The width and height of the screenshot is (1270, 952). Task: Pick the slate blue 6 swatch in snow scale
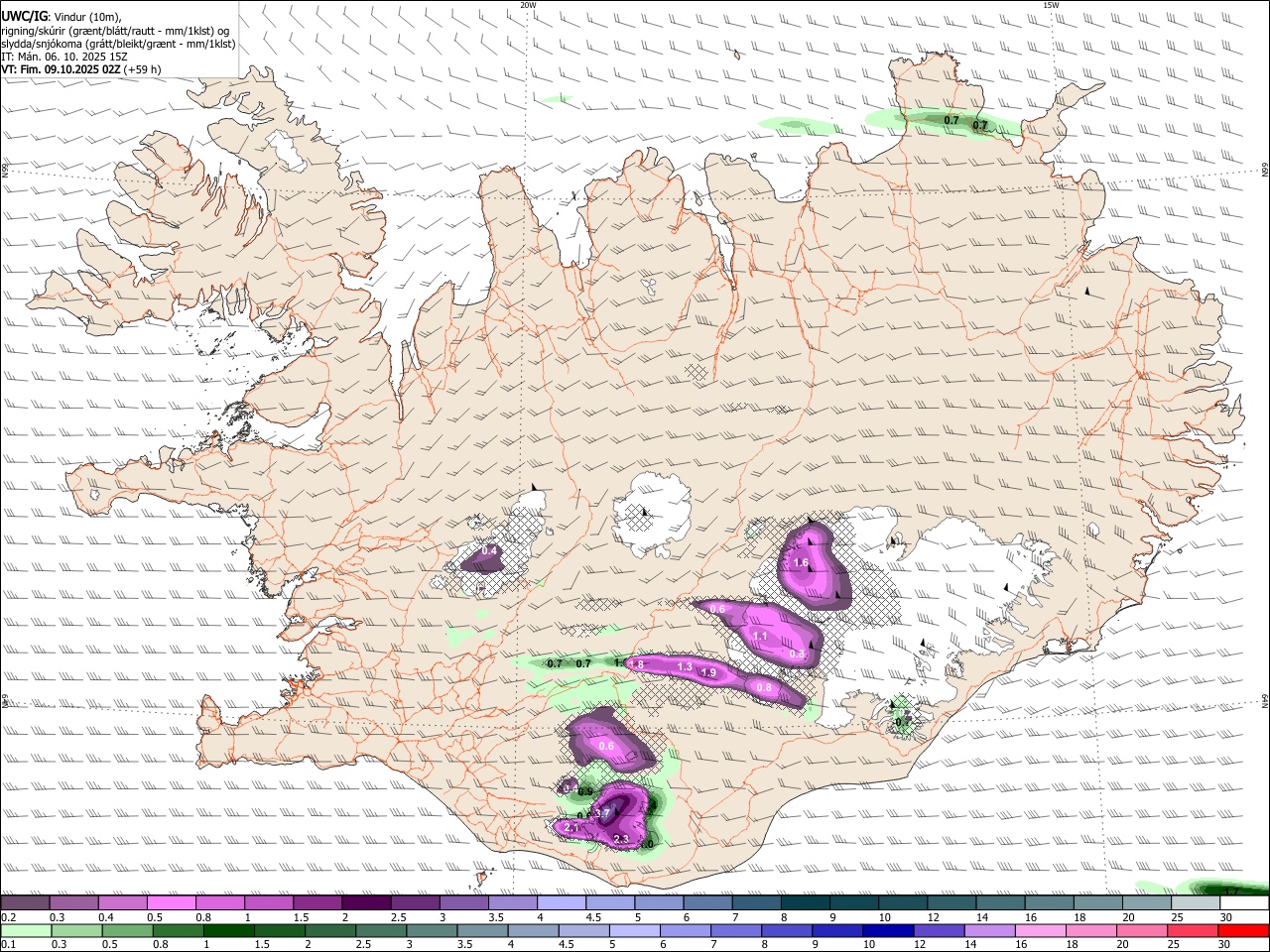point(707,903)
